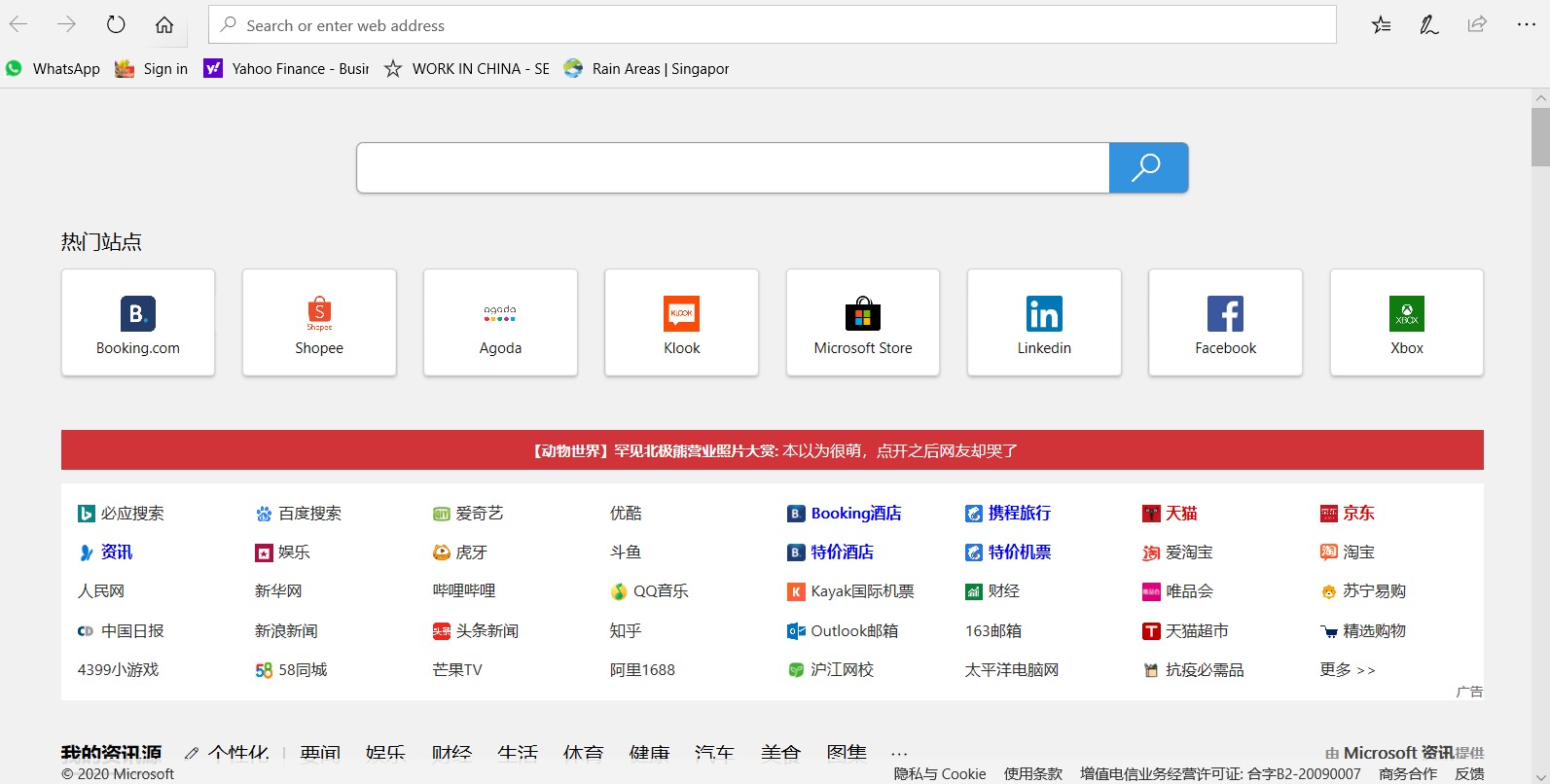Image resolution: width=1550 pixels, height=784 pixels.
Task: Open the Microsoft Store tile
Action: coord(863,322)
